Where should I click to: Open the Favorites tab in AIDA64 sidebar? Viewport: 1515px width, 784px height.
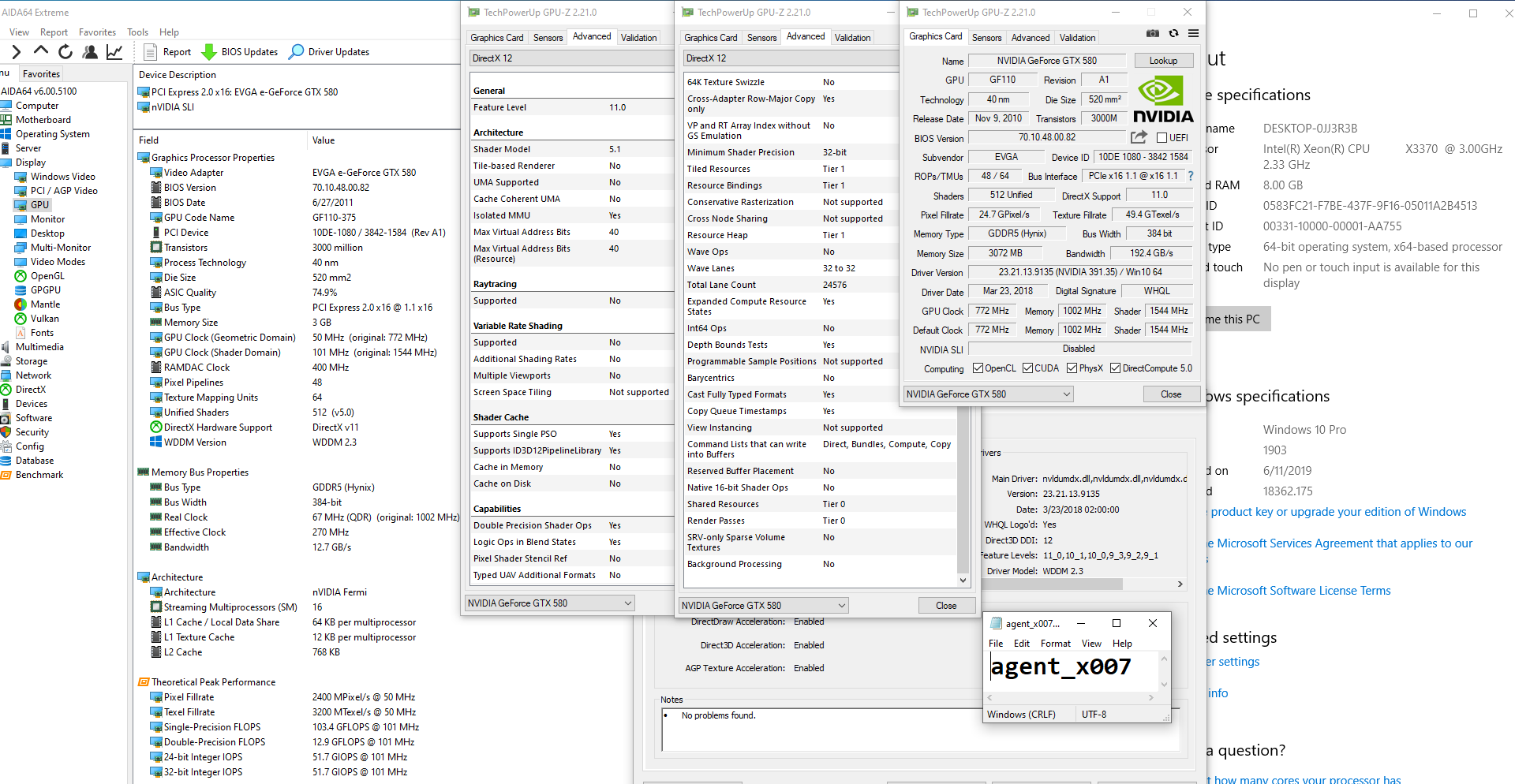click(x=42, y=74)
